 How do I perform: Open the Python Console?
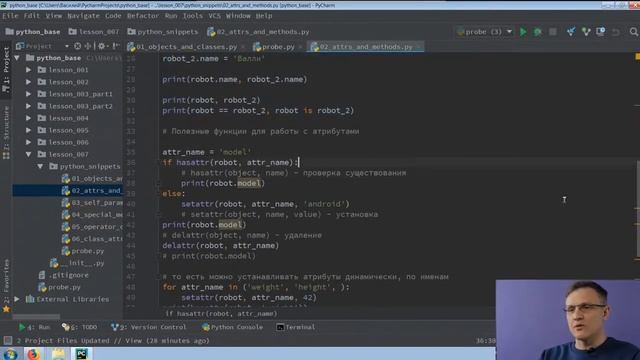point(232,327)
